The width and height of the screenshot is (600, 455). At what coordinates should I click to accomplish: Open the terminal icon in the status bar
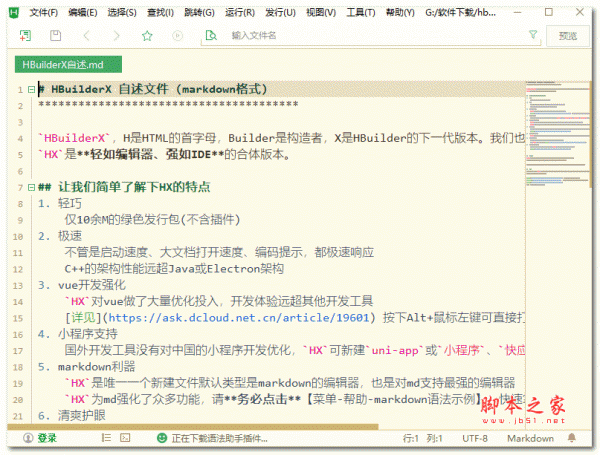125,437
